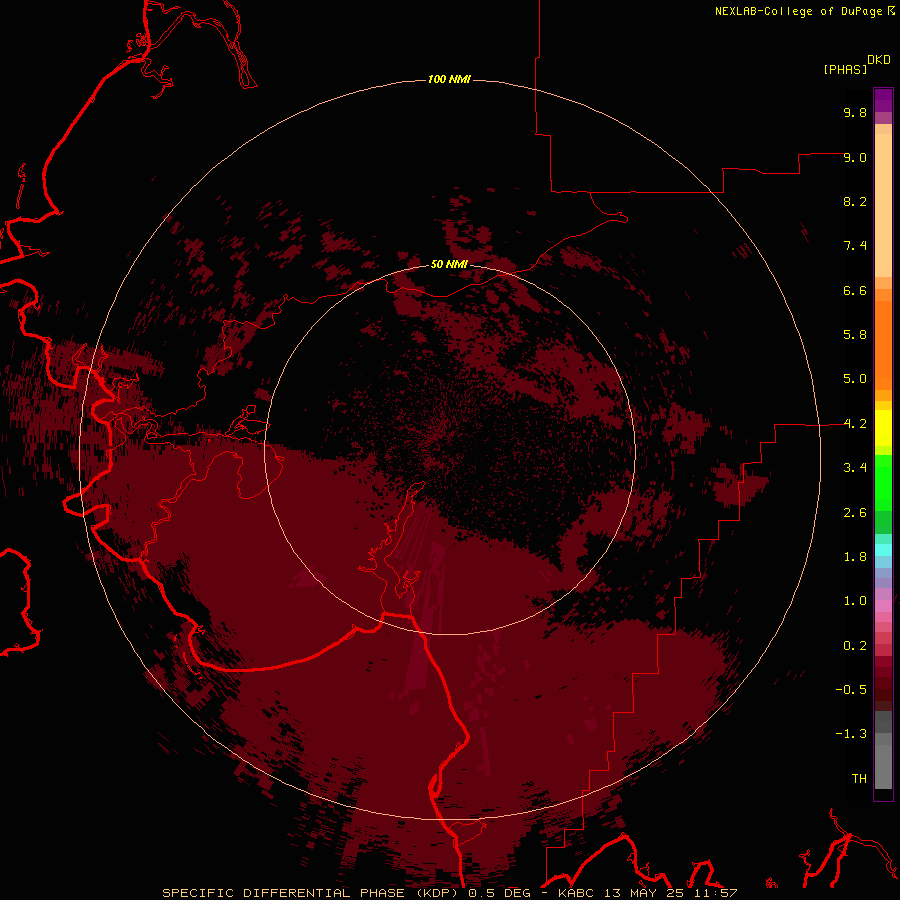The image size is (900, 900).
Task: Click the 11:57 timestamp
Action: (715, 893)
